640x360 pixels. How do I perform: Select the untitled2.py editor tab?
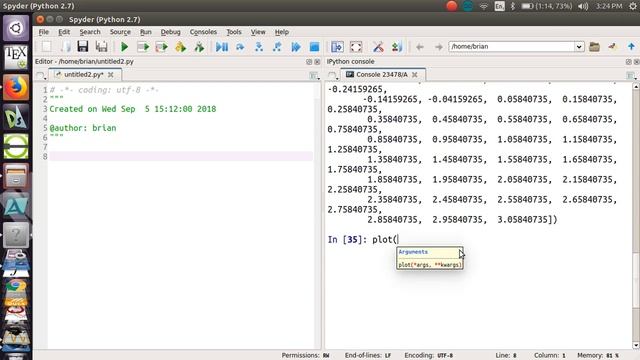tap(84, 75)
